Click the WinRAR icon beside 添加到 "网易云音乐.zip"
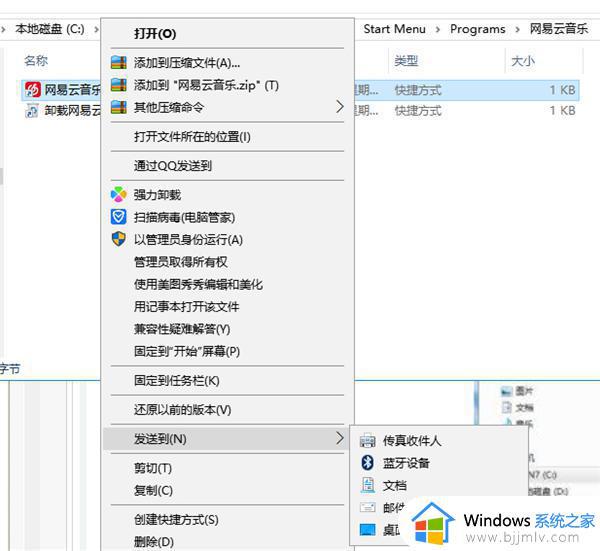 [119, 85]
